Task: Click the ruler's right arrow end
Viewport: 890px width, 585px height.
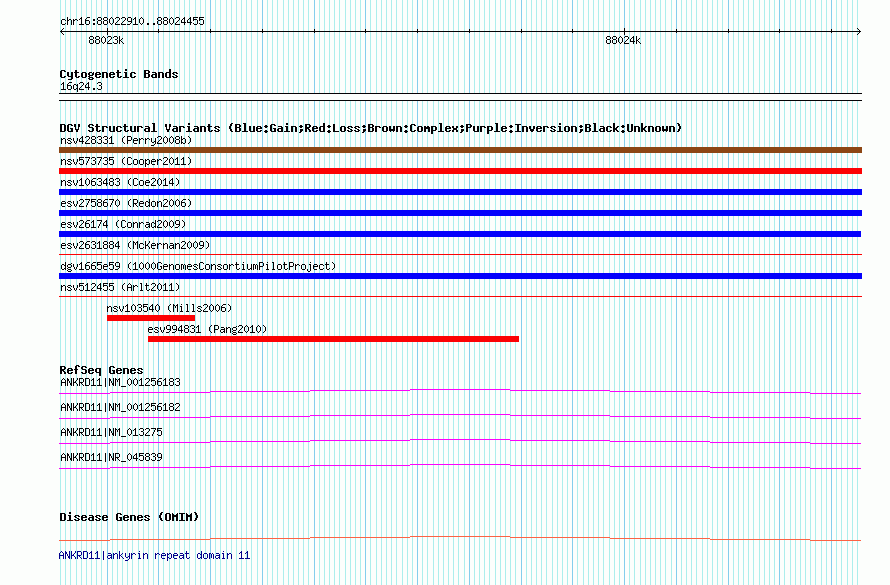Action: [859, 32]
